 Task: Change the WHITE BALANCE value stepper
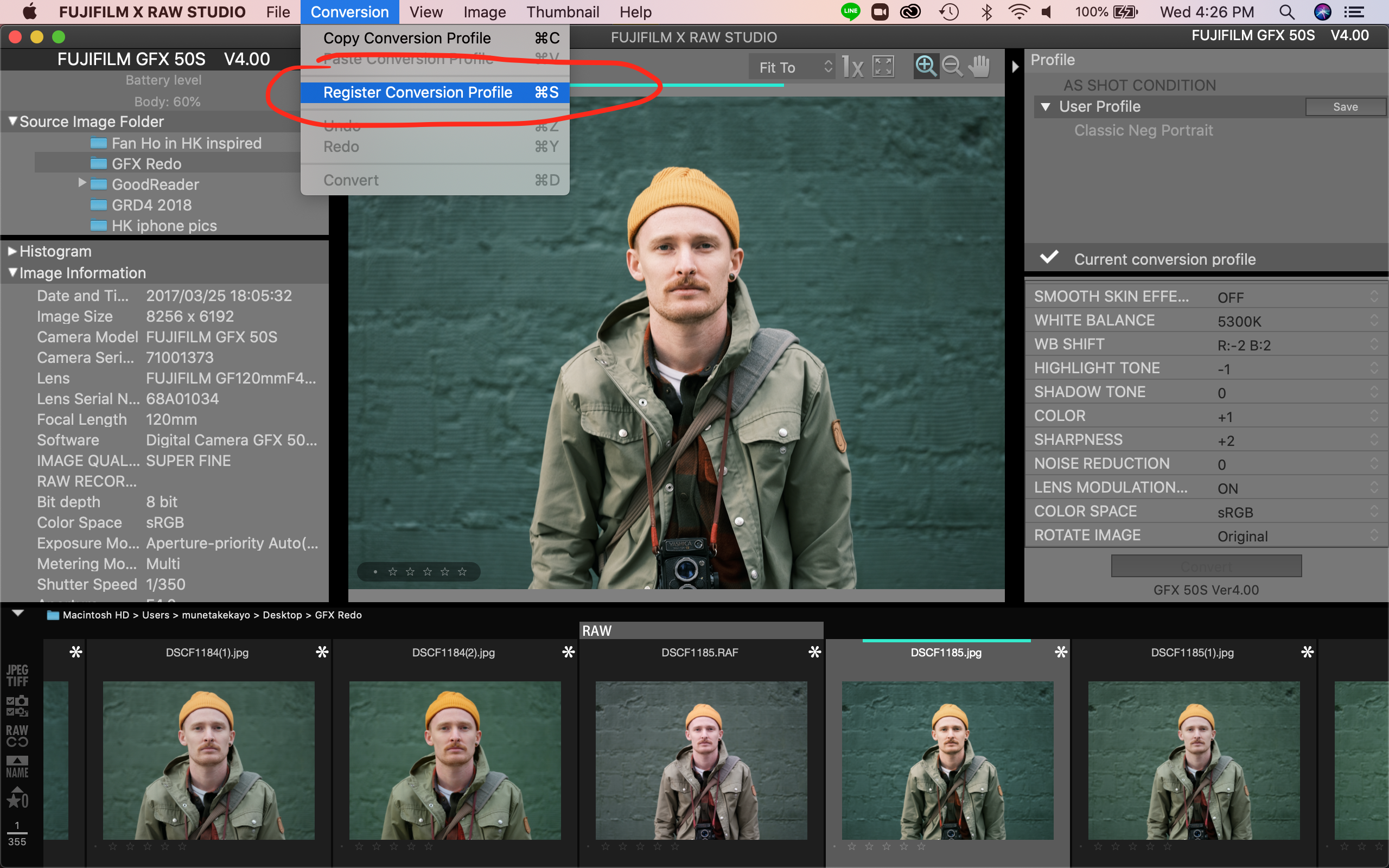coord(1373,320)
